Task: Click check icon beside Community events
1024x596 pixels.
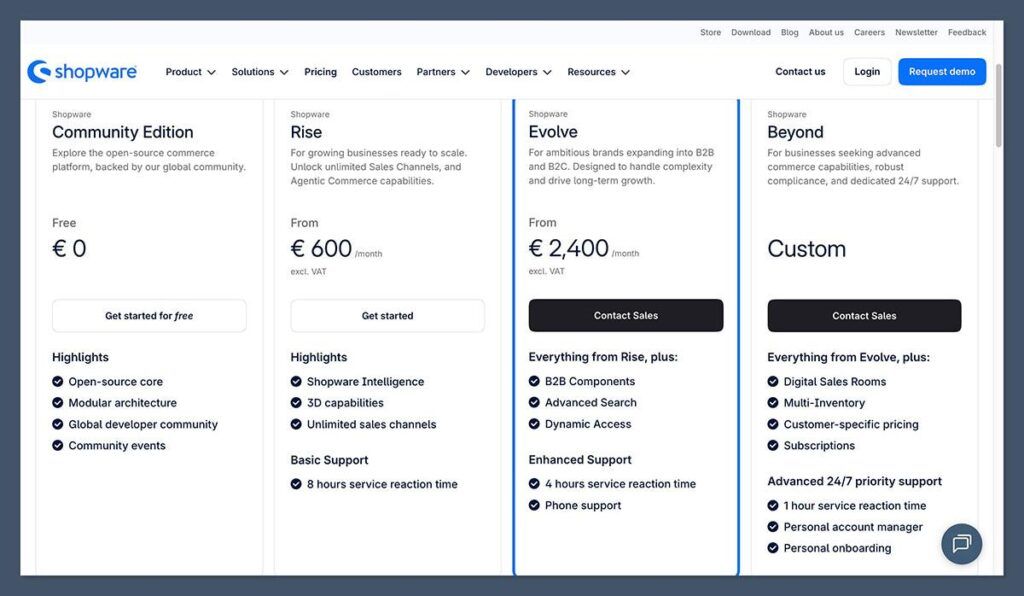Action: (x=57, y=445)
